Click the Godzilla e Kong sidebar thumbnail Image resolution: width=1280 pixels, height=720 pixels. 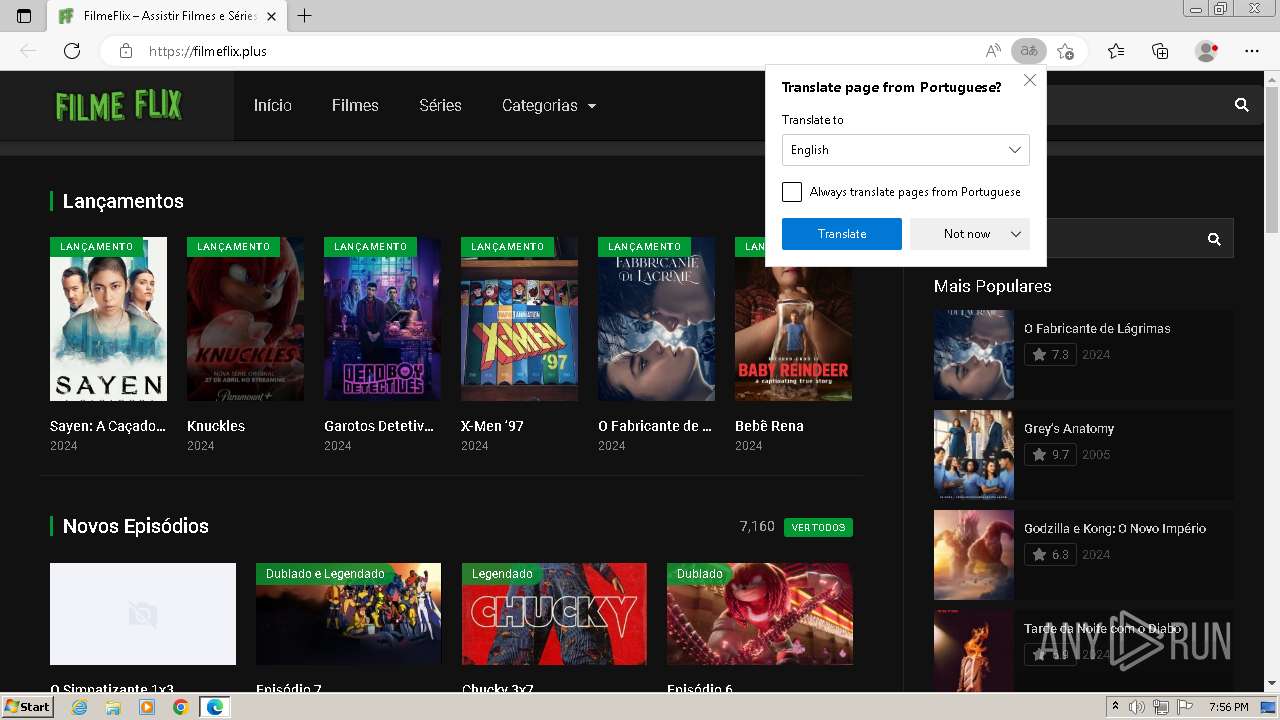[974, 555]
